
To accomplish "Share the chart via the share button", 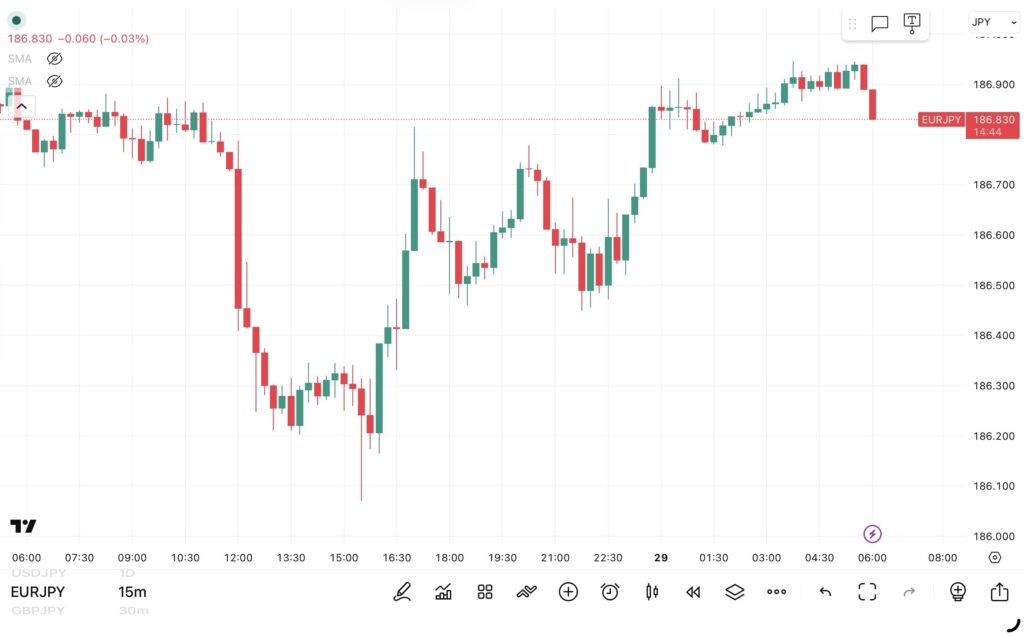I will 999,592.
